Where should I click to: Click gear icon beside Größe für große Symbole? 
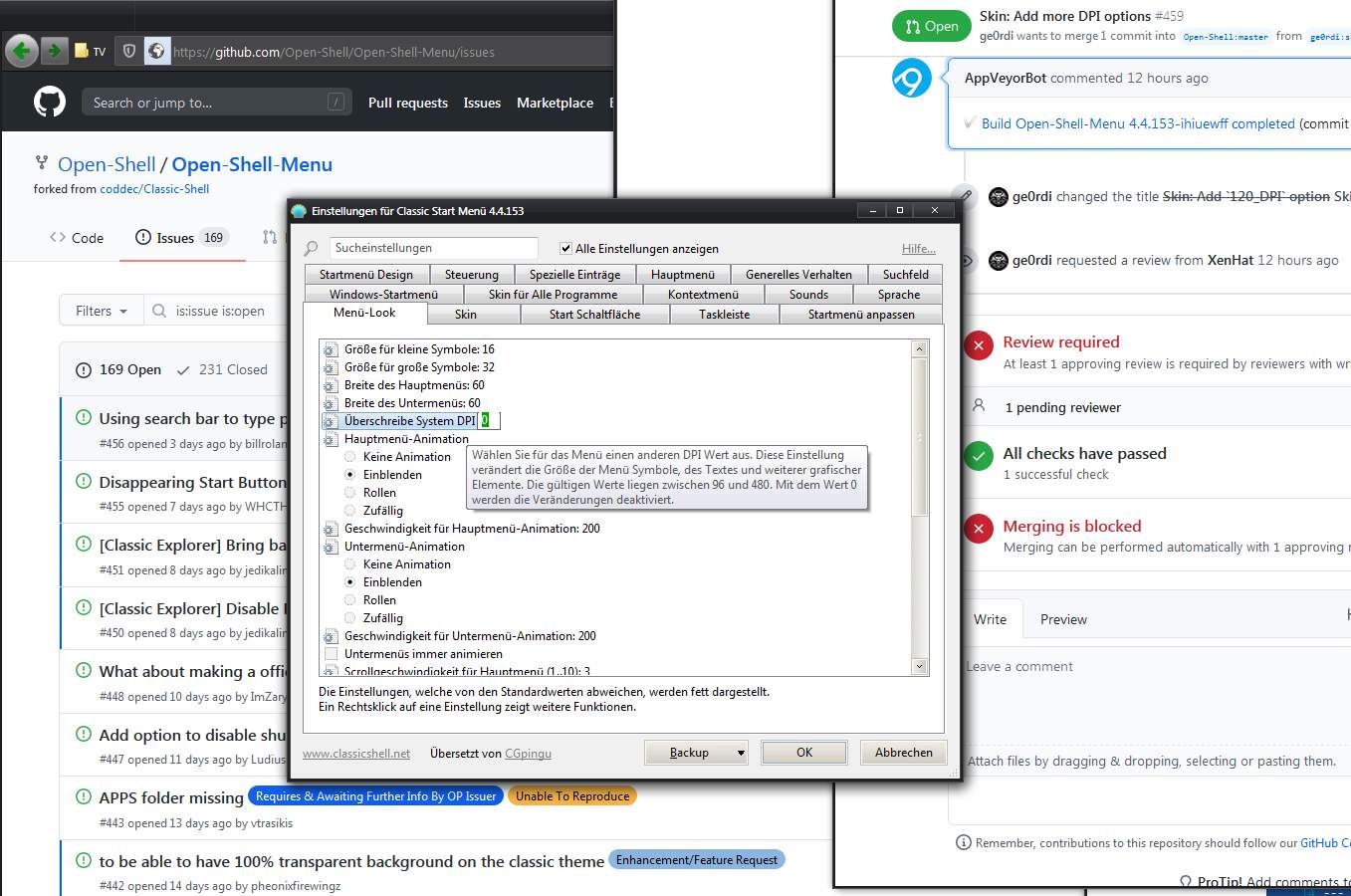(x=331, y=367)
